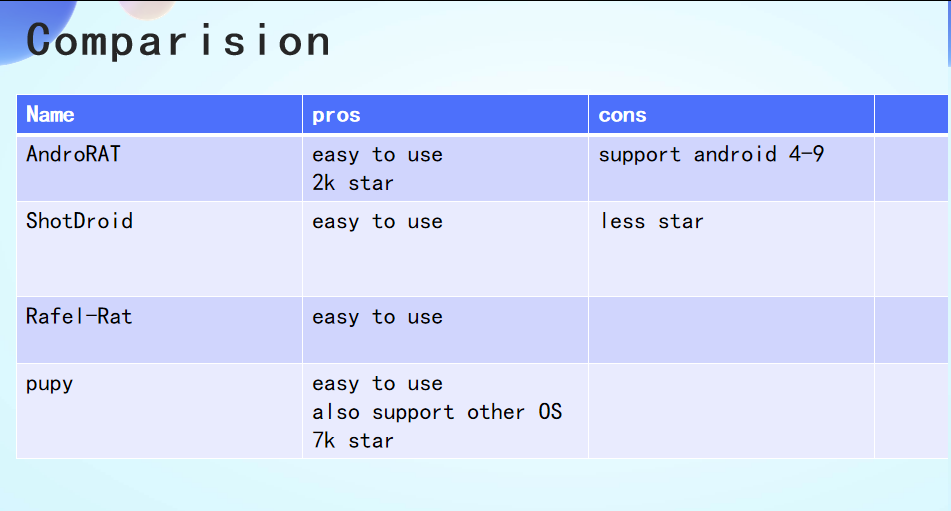This screenshot has height=511, width=951.
Task: Click easy to use in ShotDroid row
Action: [377, 221]
